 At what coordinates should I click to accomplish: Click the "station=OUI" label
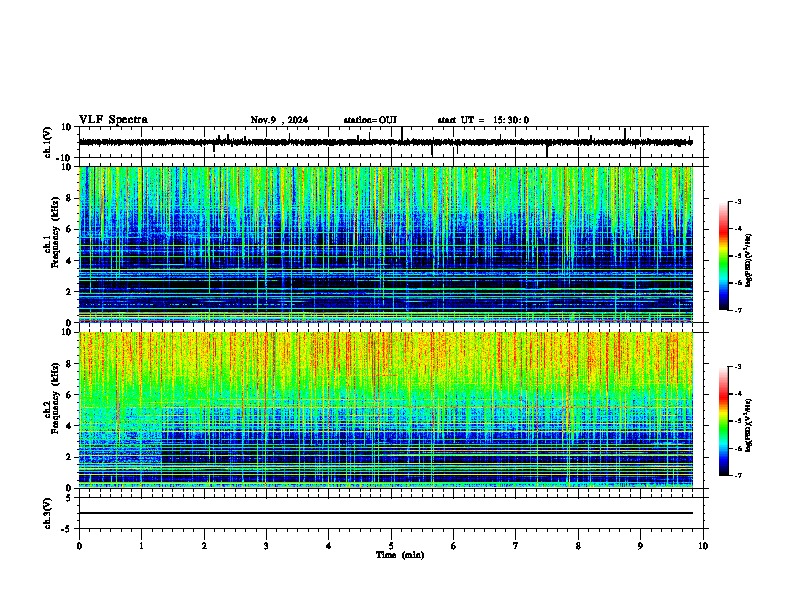[370, 120]
